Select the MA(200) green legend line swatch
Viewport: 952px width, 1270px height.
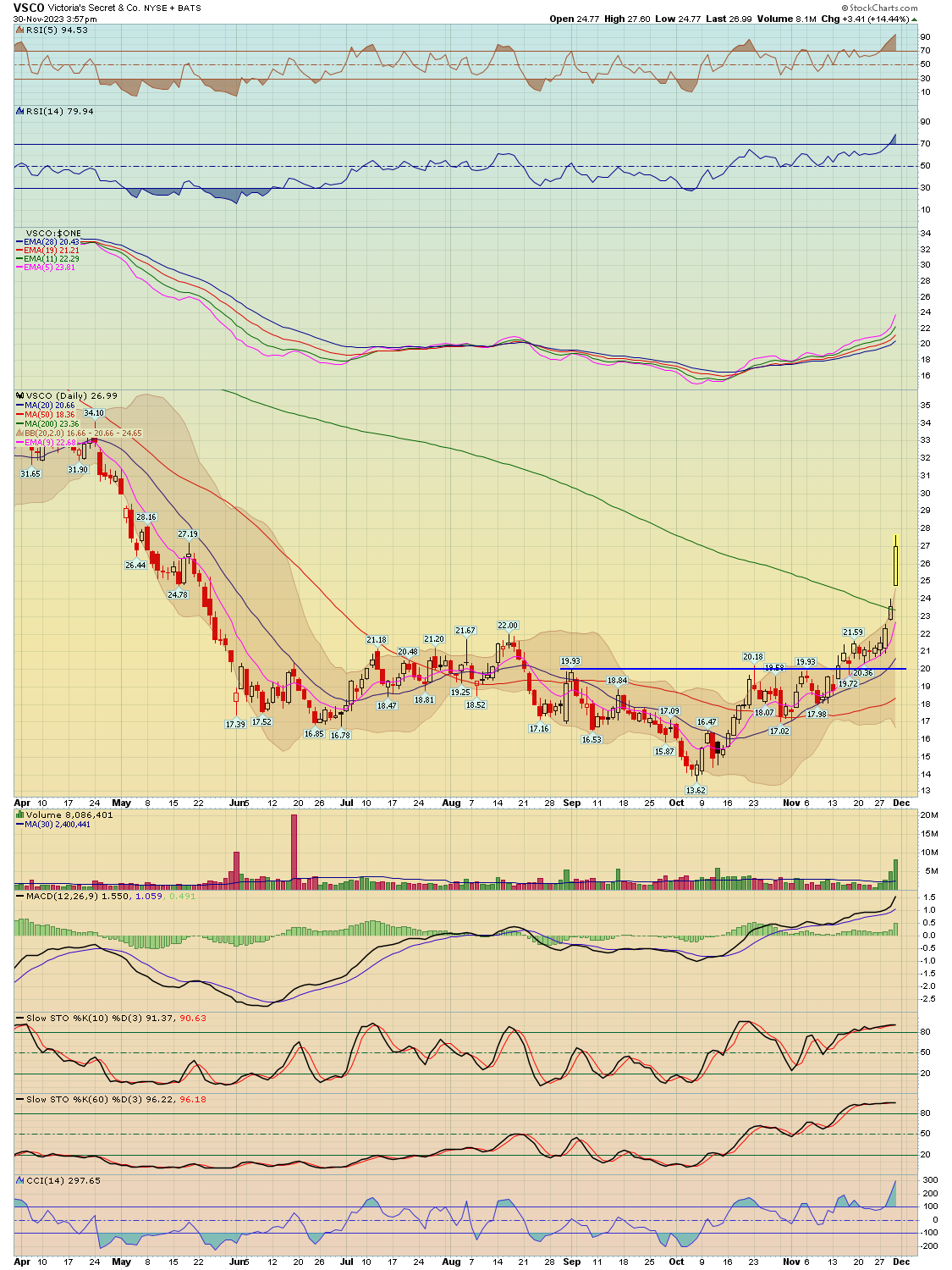20,423
